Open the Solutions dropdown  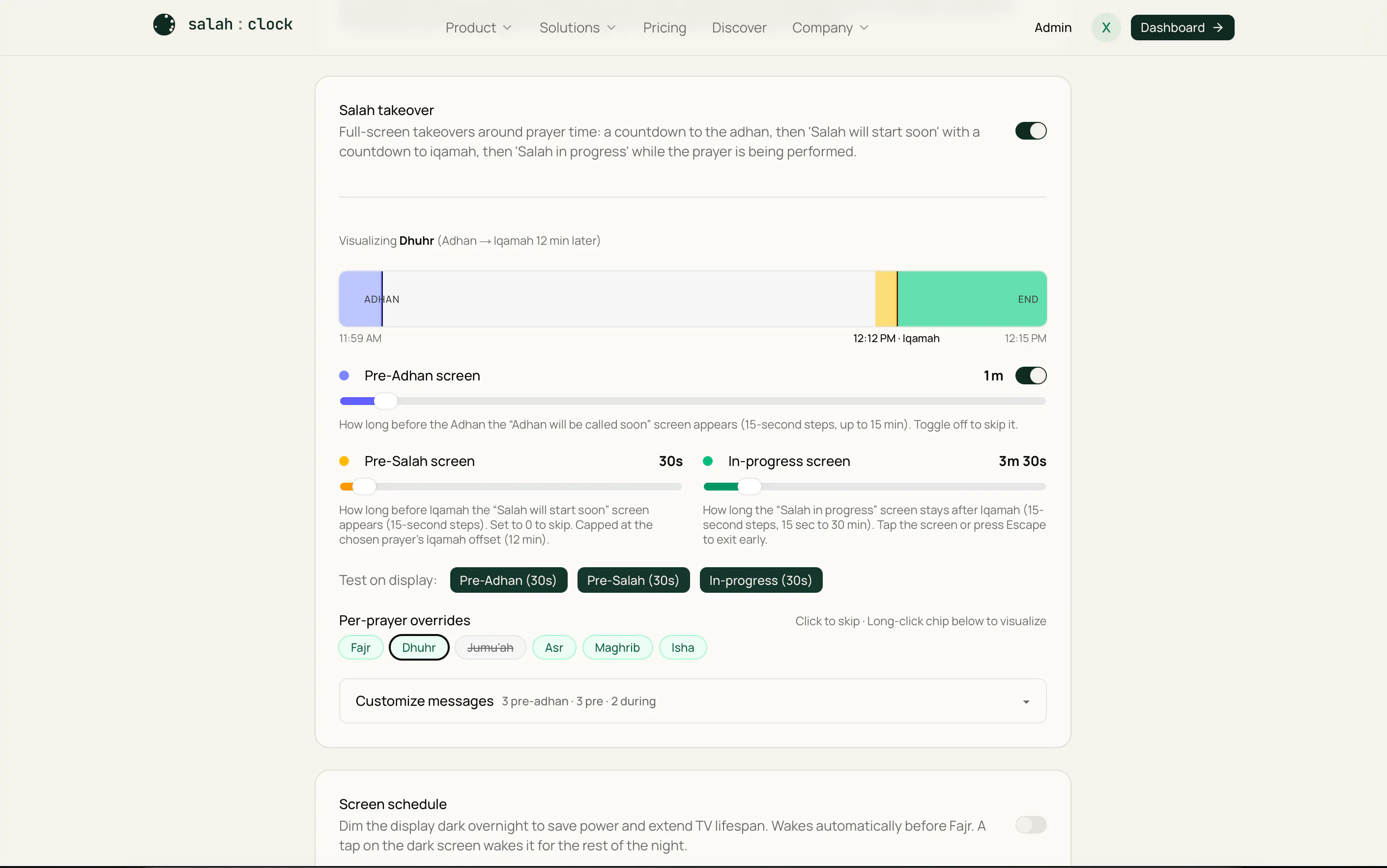coord(578,28)
